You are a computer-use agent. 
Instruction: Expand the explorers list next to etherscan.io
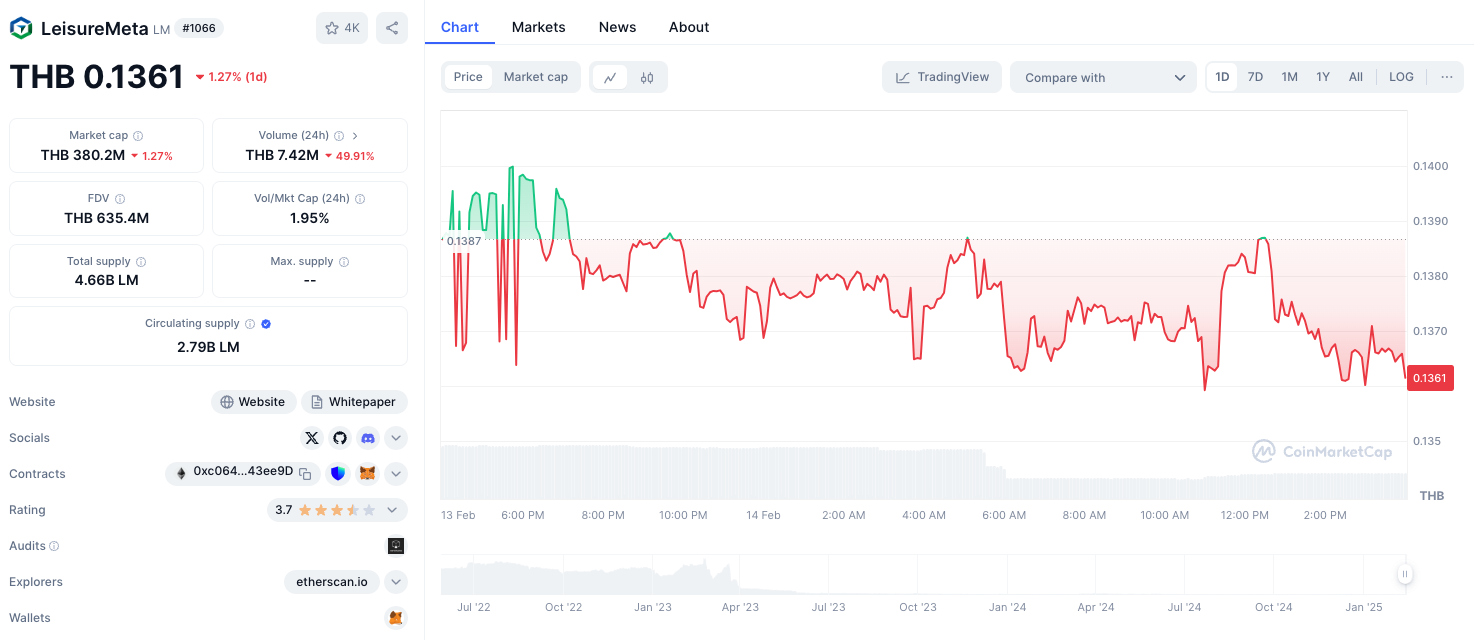[396, 582]
